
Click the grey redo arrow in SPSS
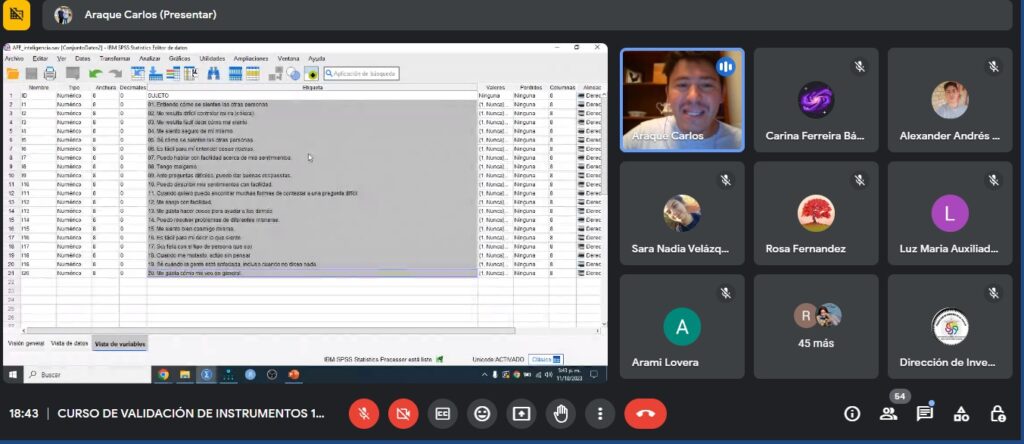tap(116, 74)
